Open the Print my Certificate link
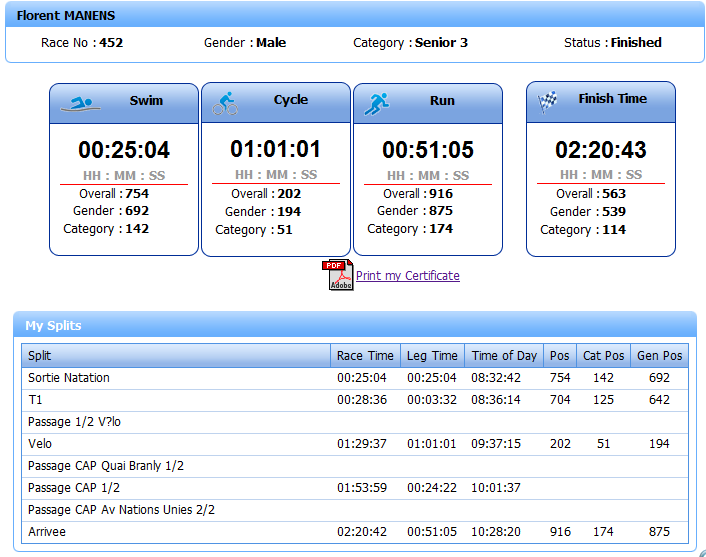The width and height of the screenshot is (706, 557). point(408,276)
